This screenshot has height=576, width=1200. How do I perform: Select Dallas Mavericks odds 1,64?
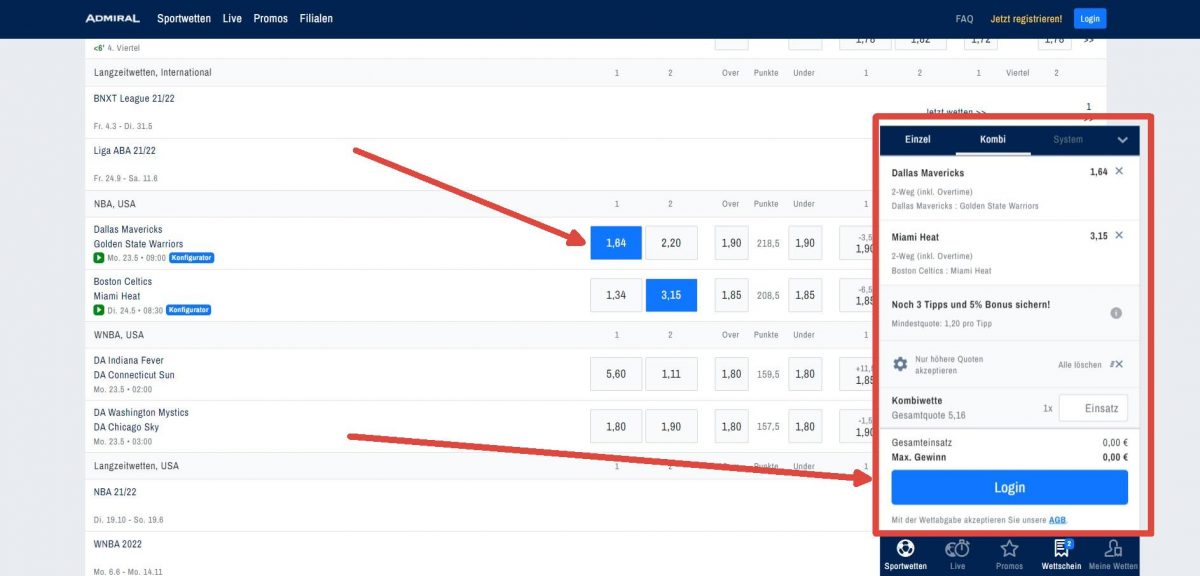pyautogui.click(x=616, y=243)
